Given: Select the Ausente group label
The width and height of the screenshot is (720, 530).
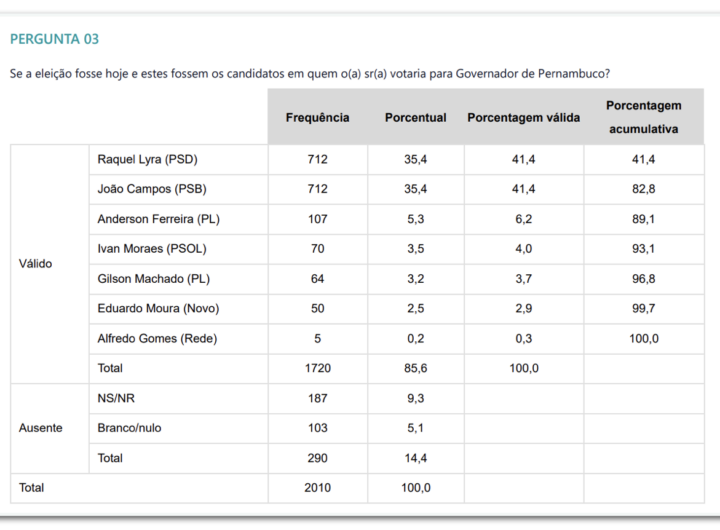Looking at the screenshot, I should 41,428.
